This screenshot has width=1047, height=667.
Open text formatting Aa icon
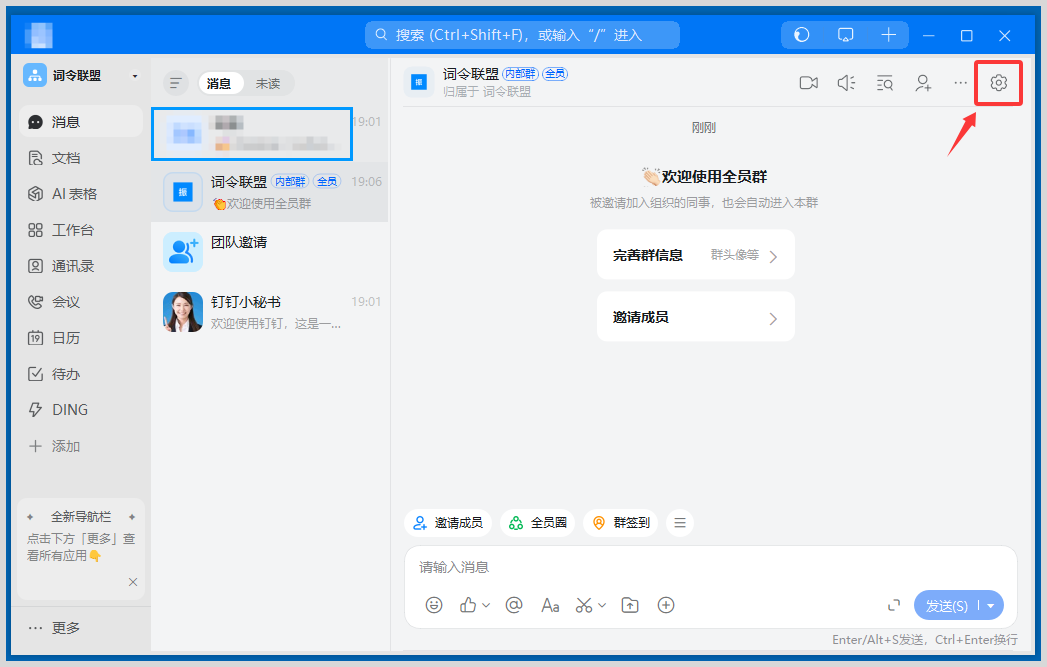550,605
